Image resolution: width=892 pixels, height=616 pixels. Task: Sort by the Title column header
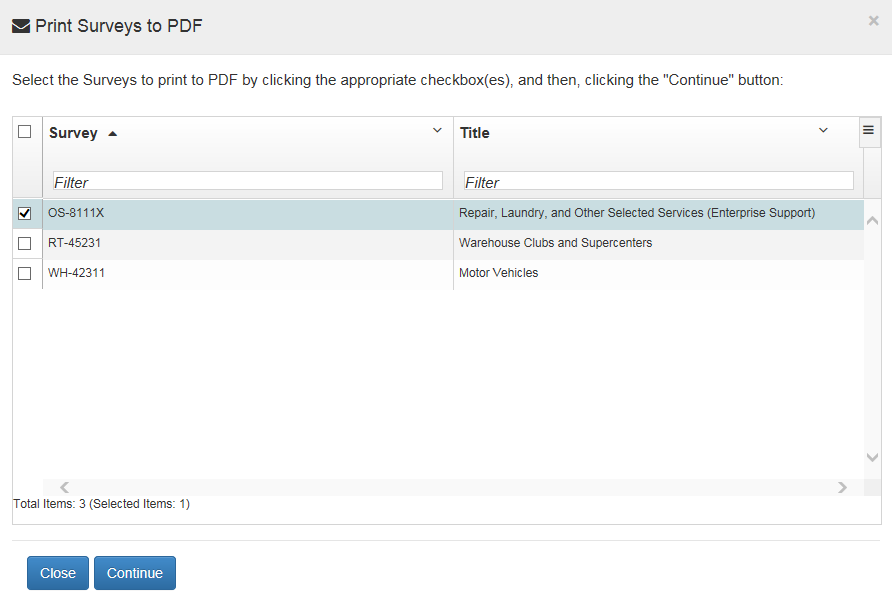coord(475,133)
